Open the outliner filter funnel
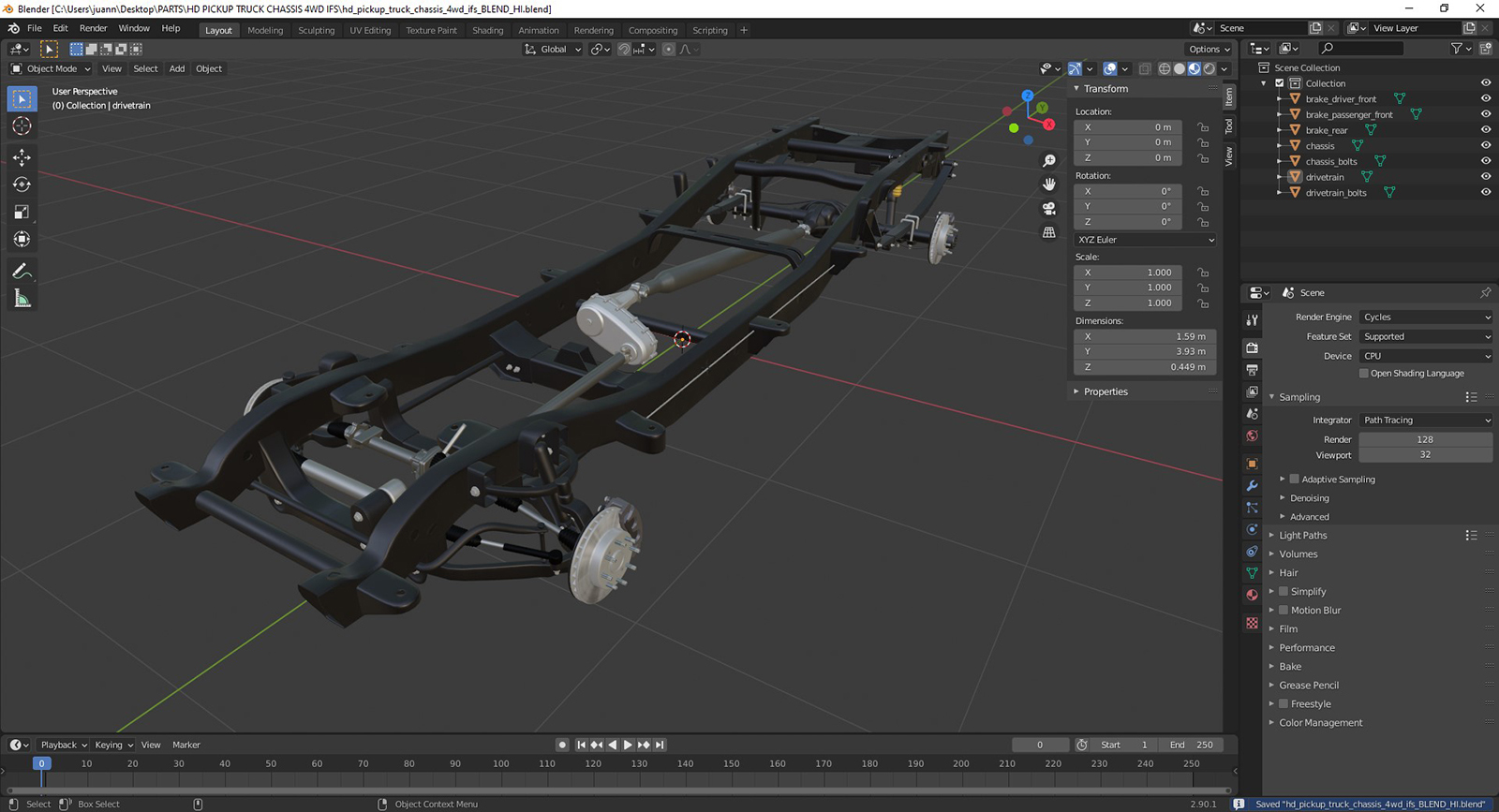 [1457, 48]
